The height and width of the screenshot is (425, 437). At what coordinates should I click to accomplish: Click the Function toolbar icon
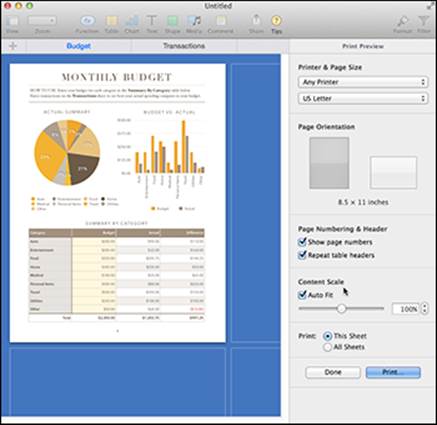point(88,21)
